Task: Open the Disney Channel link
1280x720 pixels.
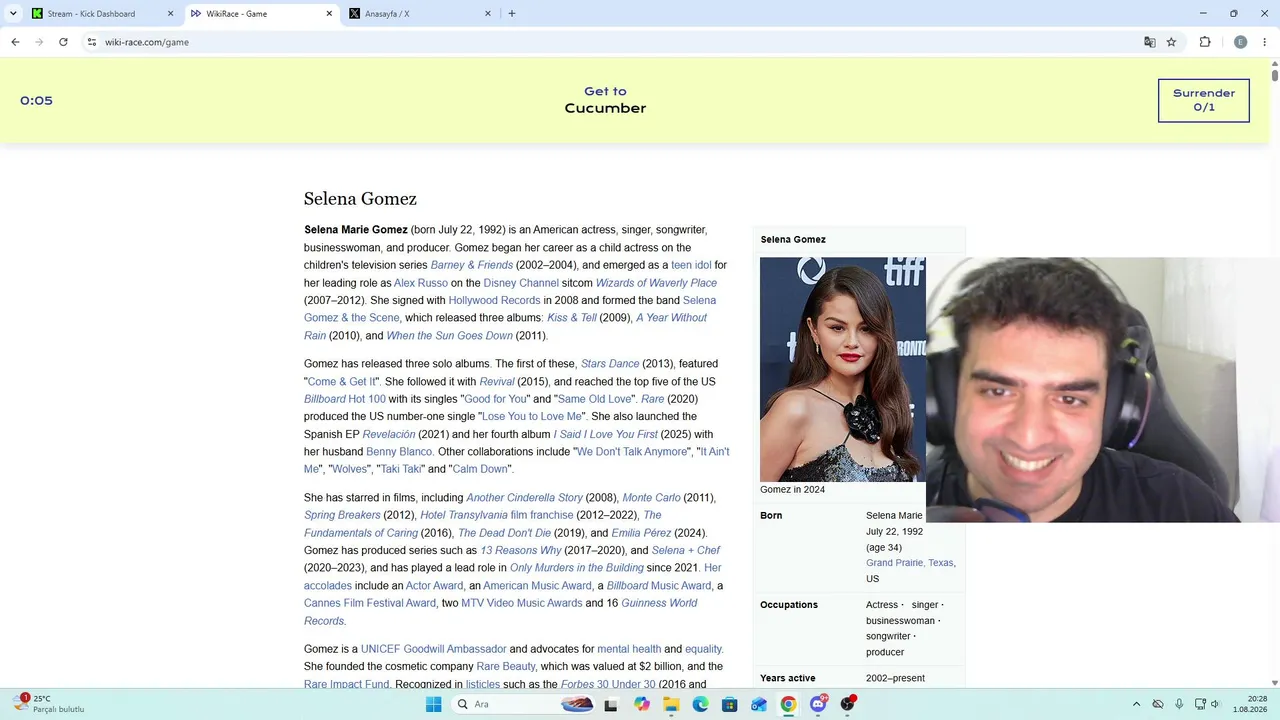Action: pos(521,283)
